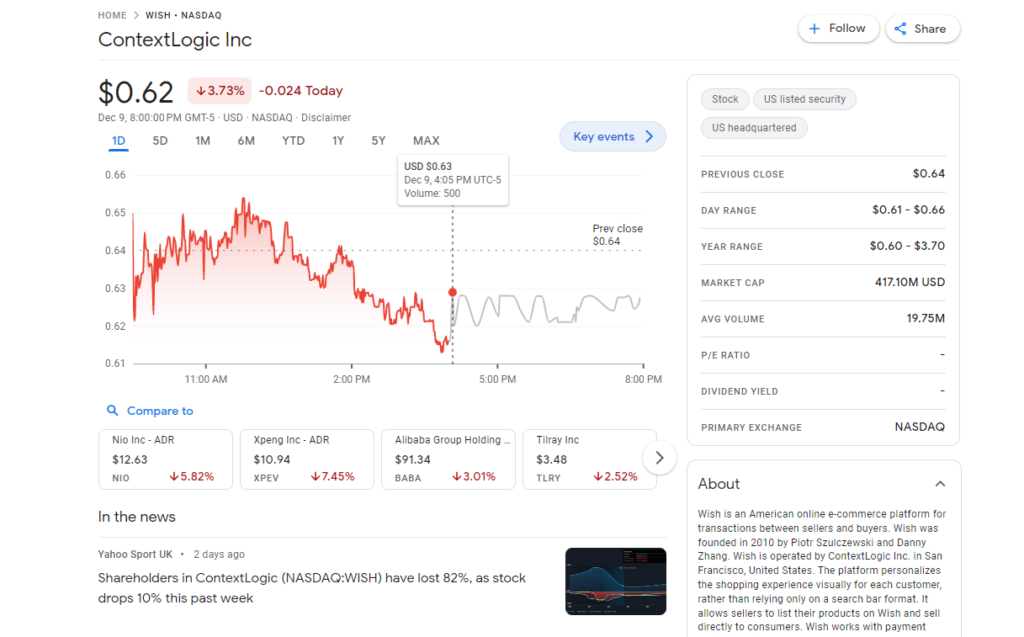1024x637 pixels.
Task: Click the YEAR RANGE value $0.60 - $3.70
Action: pyautogui.click(x=907, y=246)
